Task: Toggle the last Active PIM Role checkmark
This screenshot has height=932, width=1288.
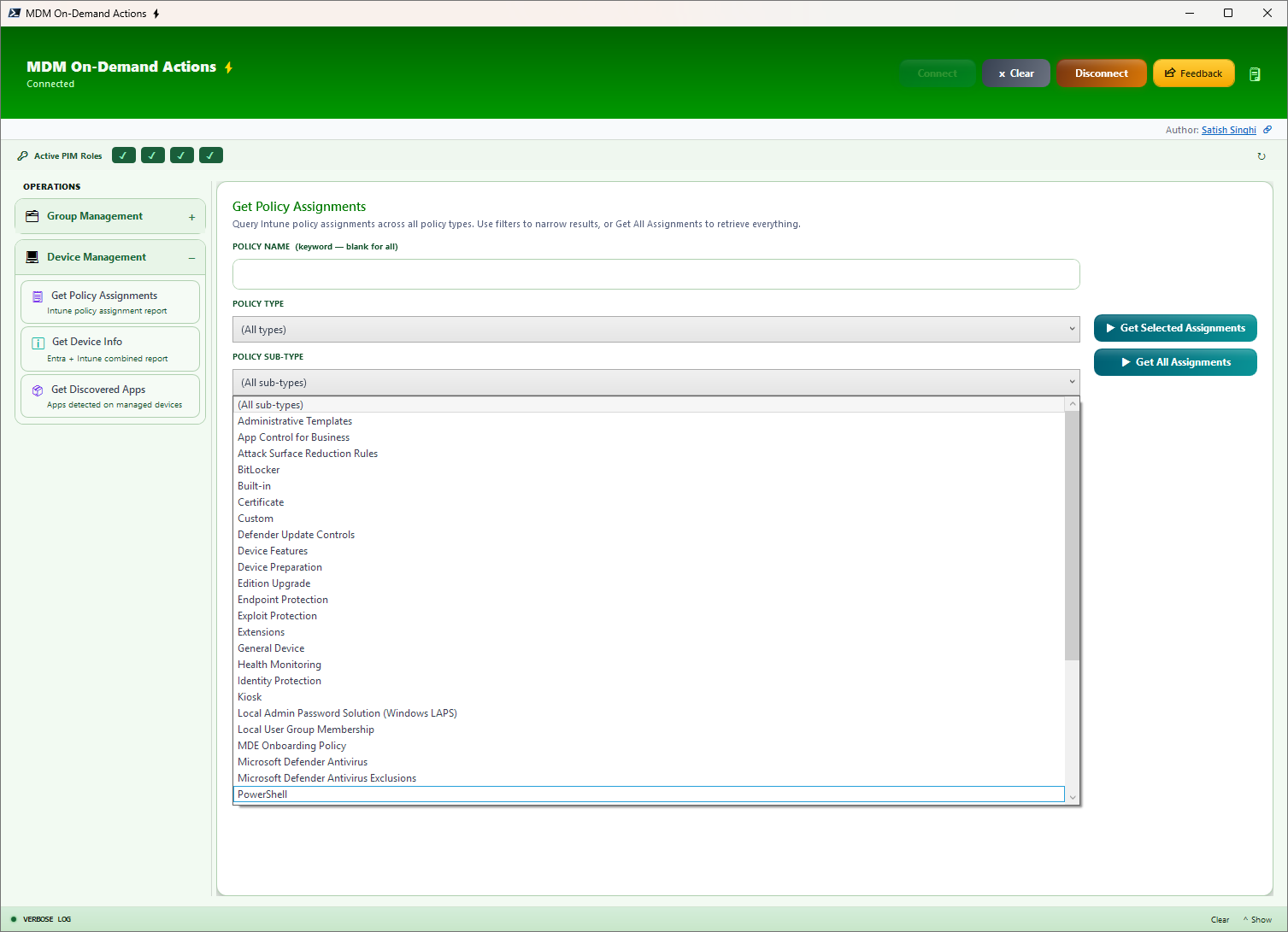Action: pyautogui.click(x=210, y=155)
